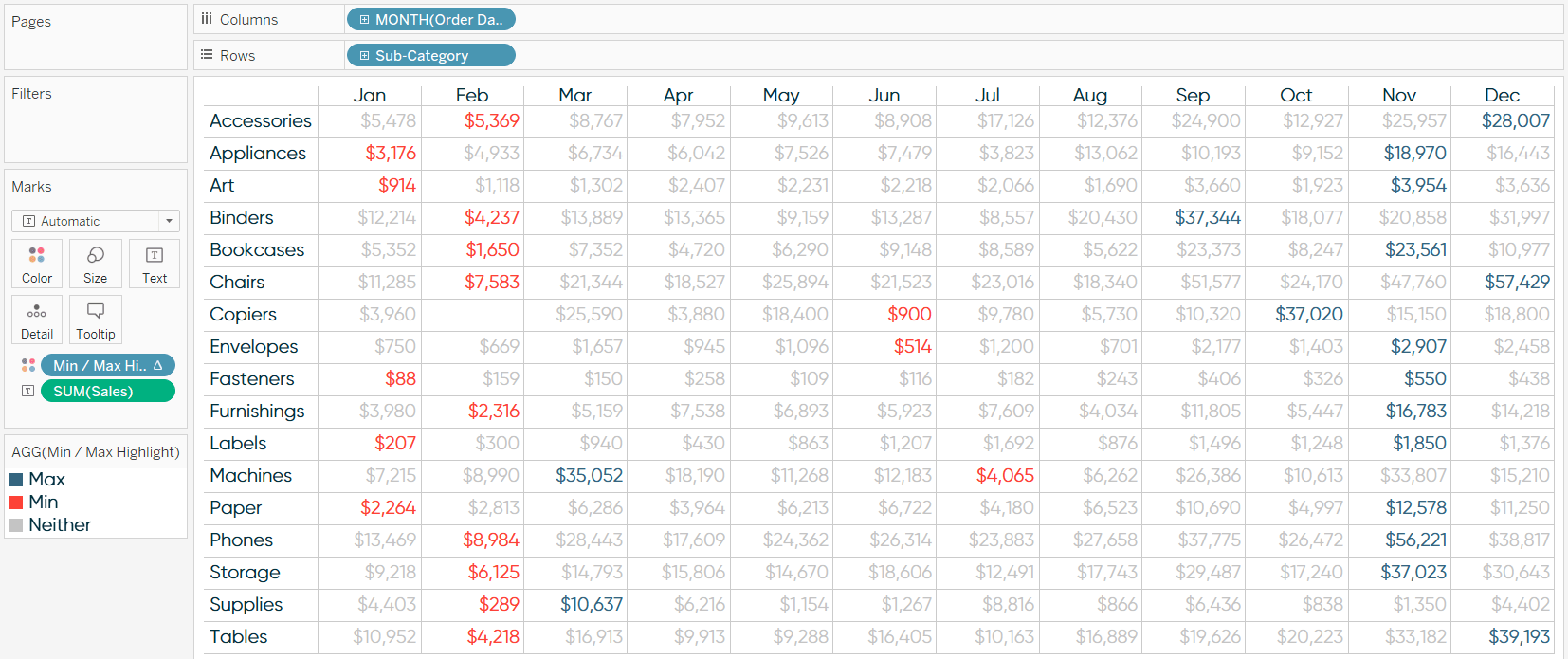1568x659 pixels.
Task: Open the Color marks card
Action: (x=37, y=264)
